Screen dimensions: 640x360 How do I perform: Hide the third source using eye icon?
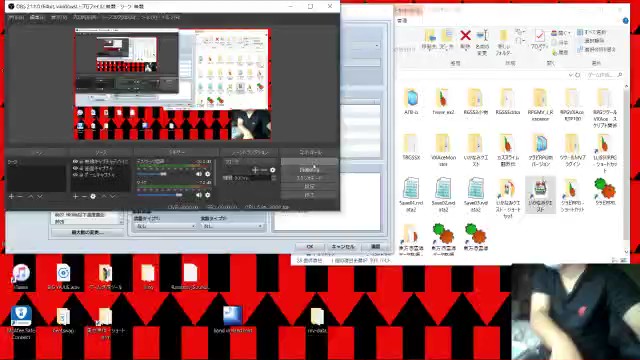point(76,174)
